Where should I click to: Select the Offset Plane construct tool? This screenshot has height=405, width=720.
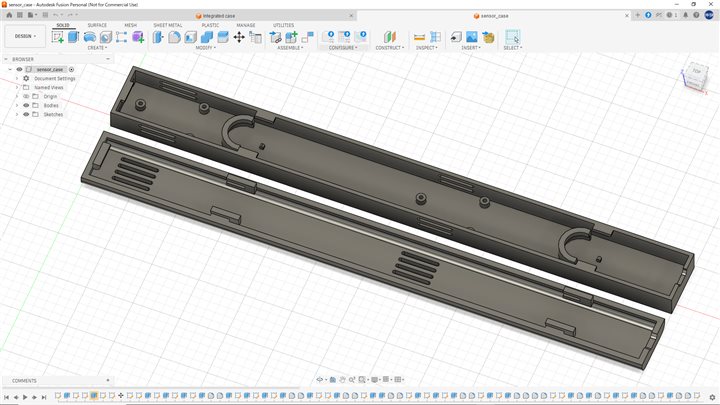point(389,37)
